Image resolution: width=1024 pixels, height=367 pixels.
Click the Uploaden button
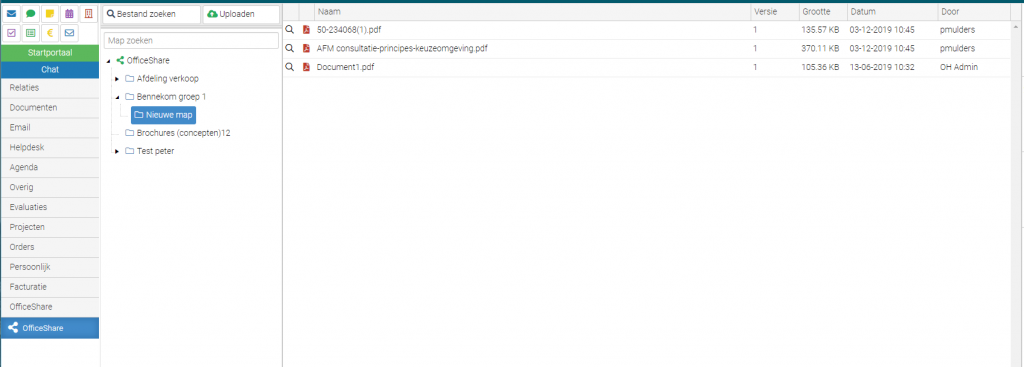241,14
